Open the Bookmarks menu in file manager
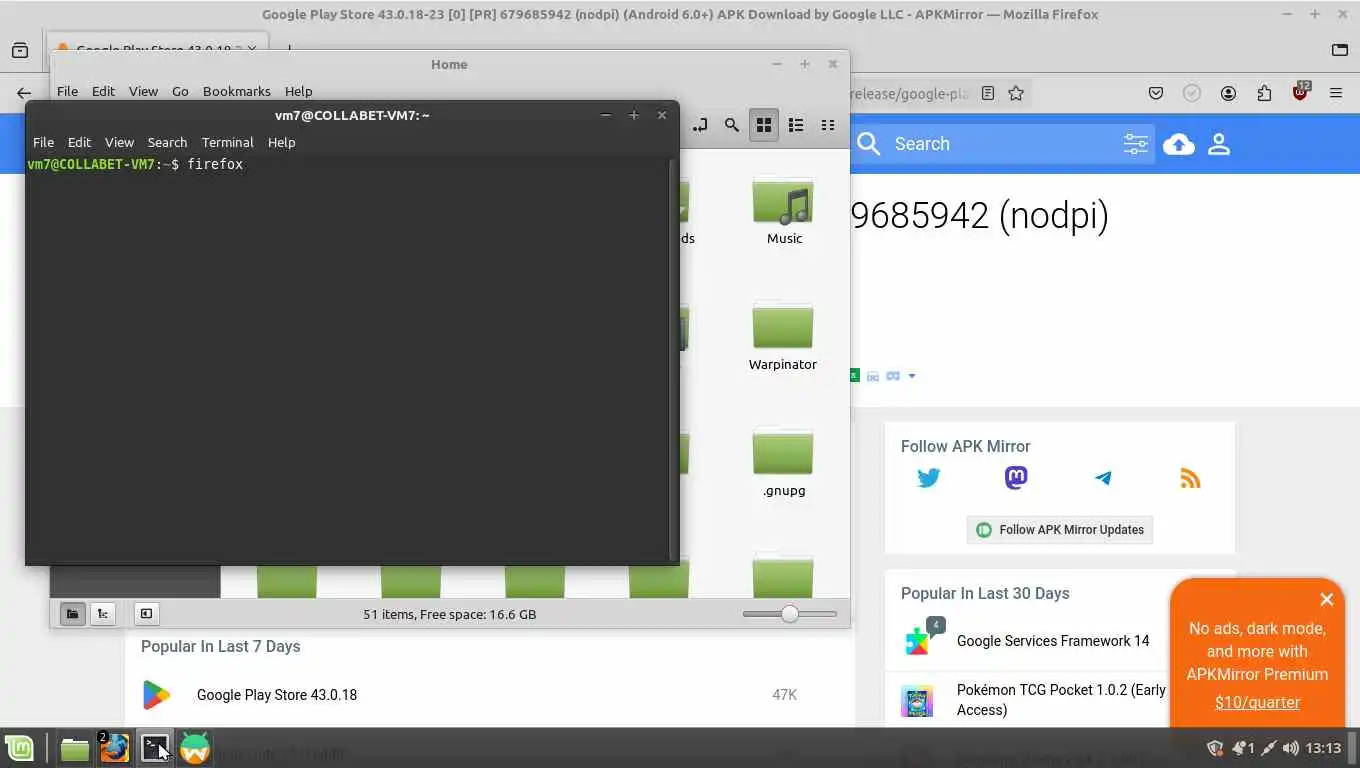1360x768 pixels. [x=236, y=91]
